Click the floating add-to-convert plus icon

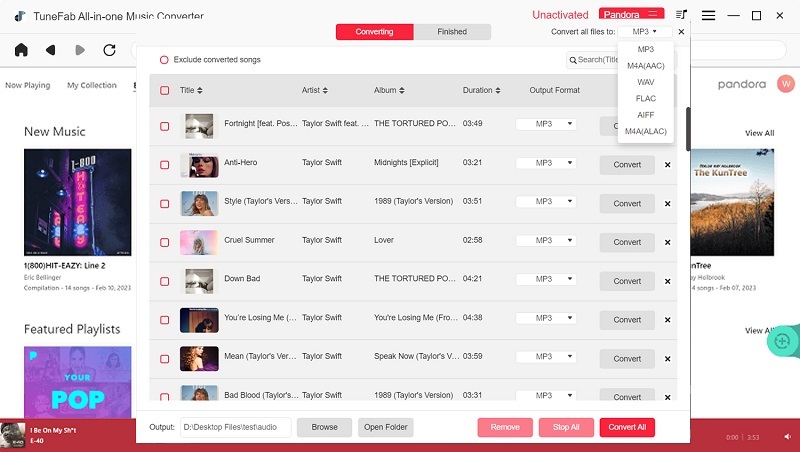click(x=782, y=341)
